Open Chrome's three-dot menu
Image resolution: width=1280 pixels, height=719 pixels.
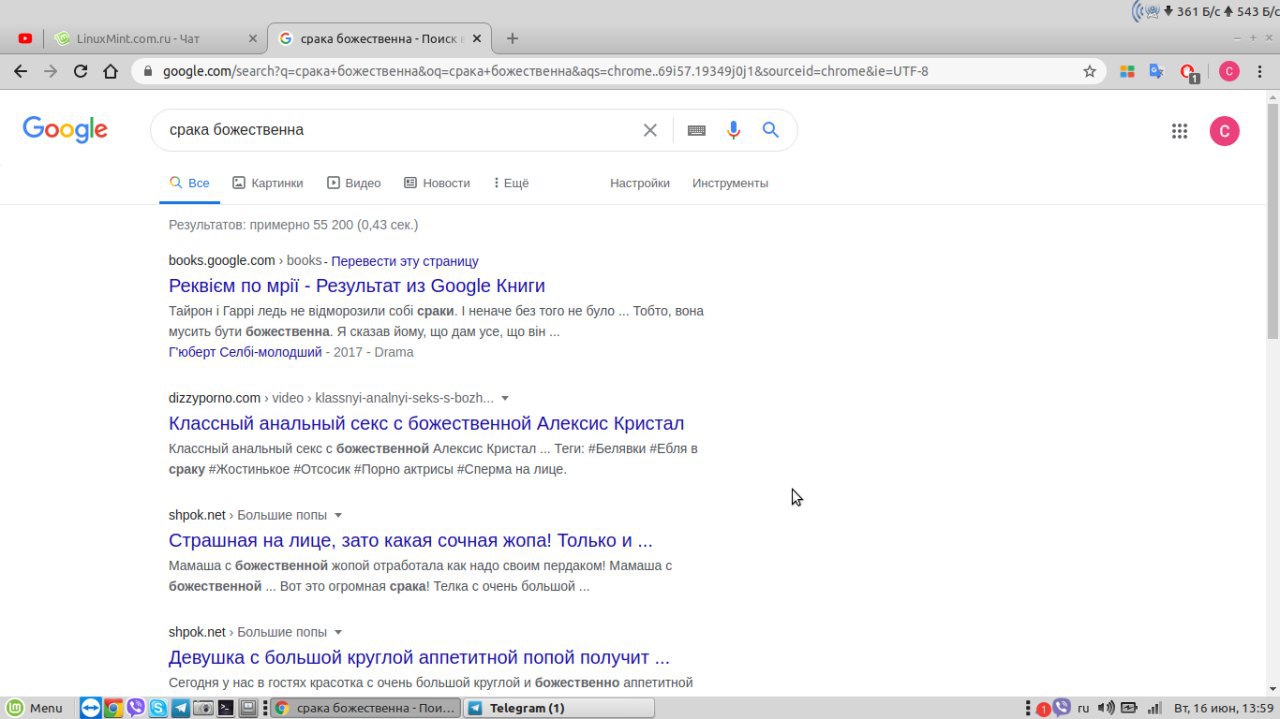click(1262, 71)
